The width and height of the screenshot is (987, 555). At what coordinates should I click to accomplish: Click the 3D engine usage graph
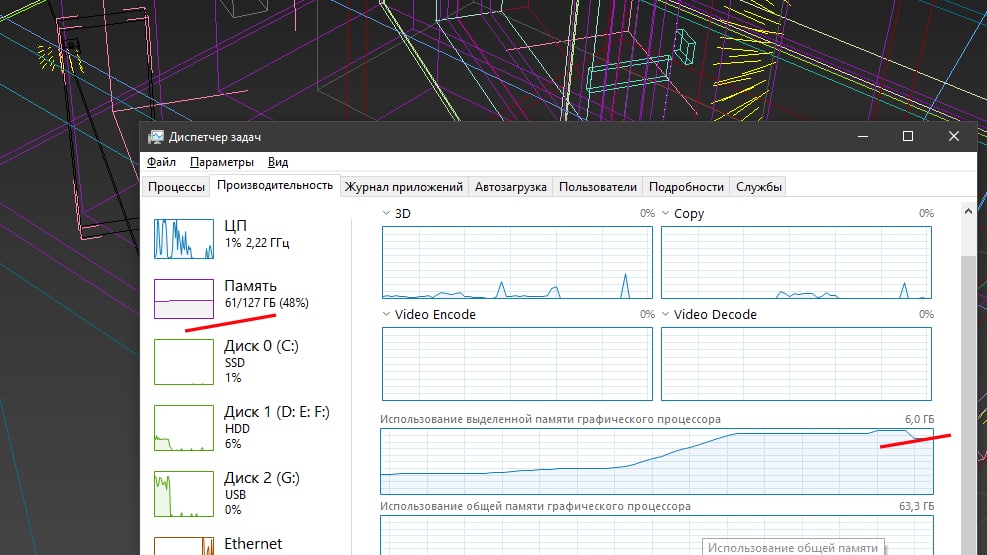(x=517, y=262)
